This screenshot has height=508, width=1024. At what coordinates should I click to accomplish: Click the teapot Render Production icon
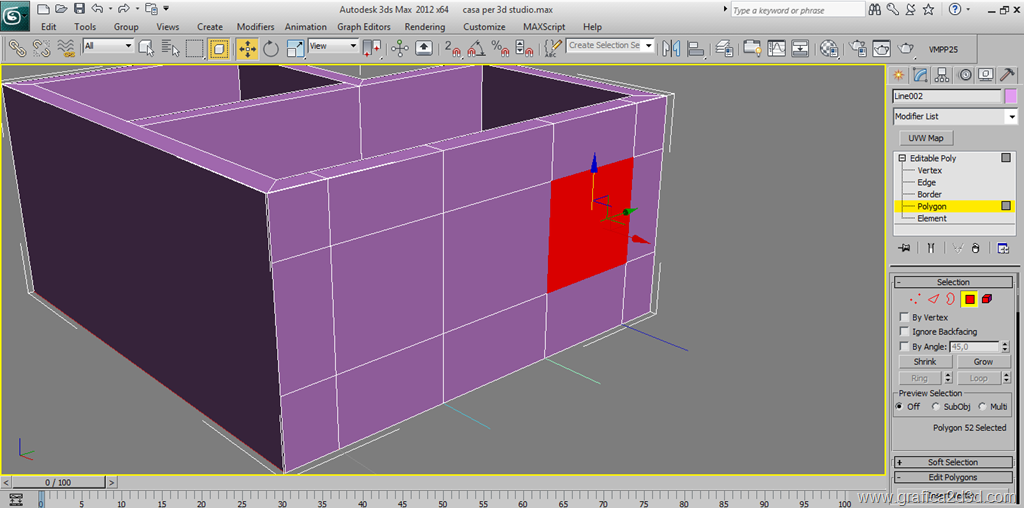(906, 48)
